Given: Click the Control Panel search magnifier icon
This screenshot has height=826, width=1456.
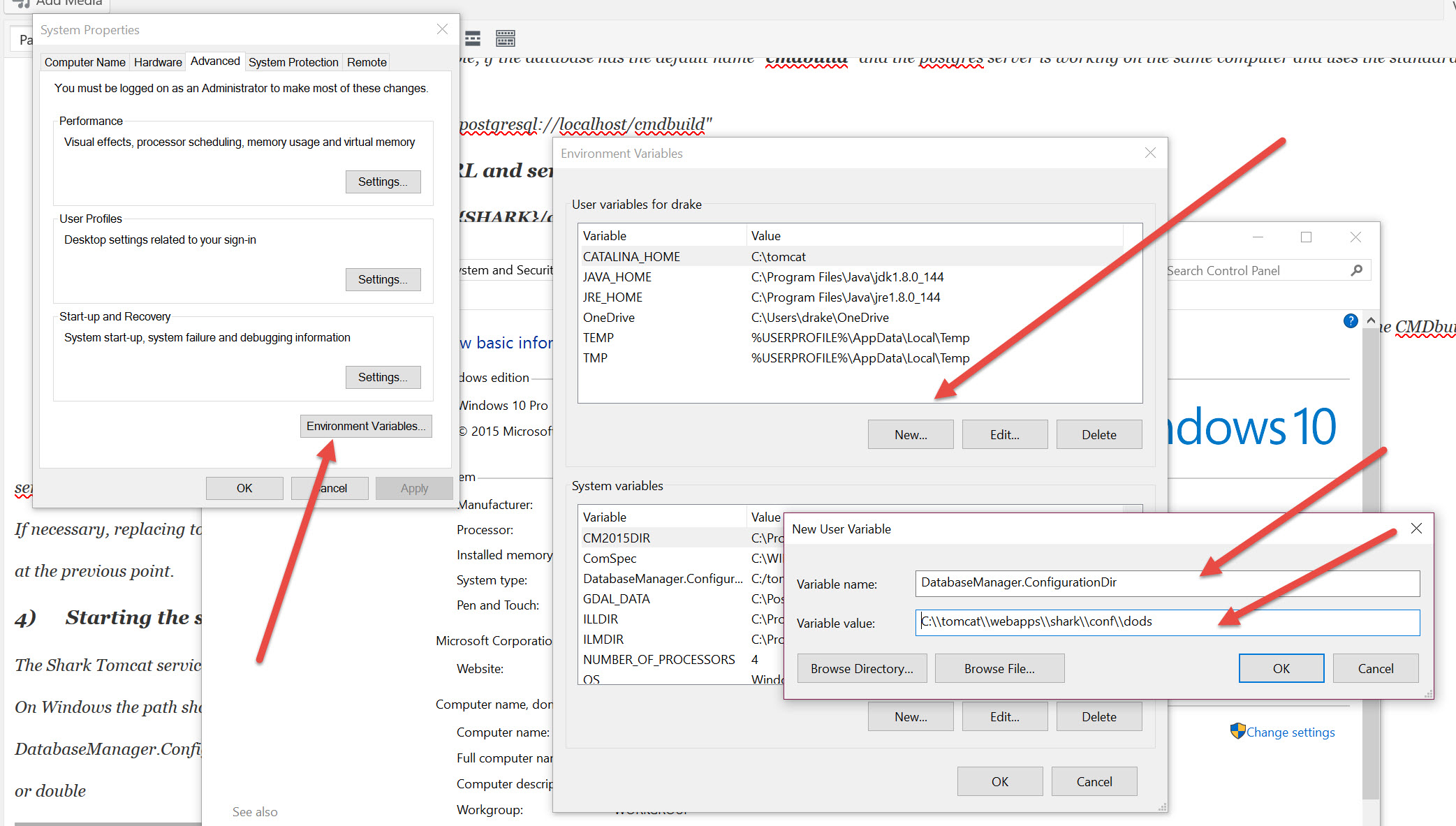Looking at the screenshot, I should (1357, 270).
